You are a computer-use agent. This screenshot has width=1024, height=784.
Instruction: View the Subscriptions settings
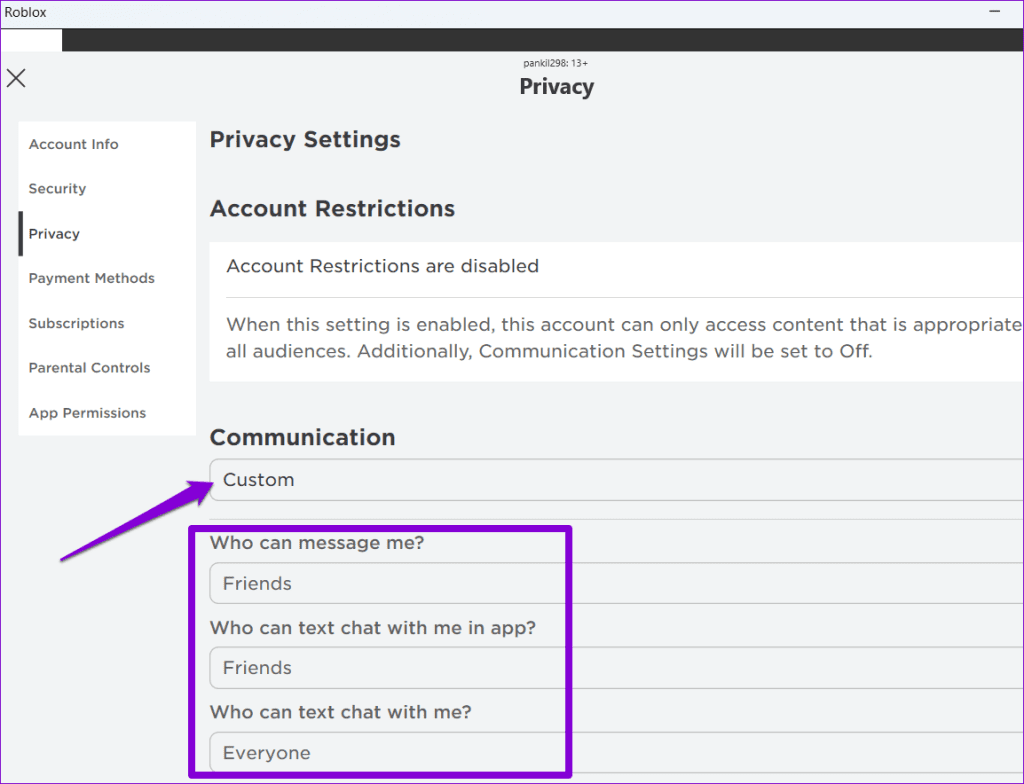pos(76,323)
